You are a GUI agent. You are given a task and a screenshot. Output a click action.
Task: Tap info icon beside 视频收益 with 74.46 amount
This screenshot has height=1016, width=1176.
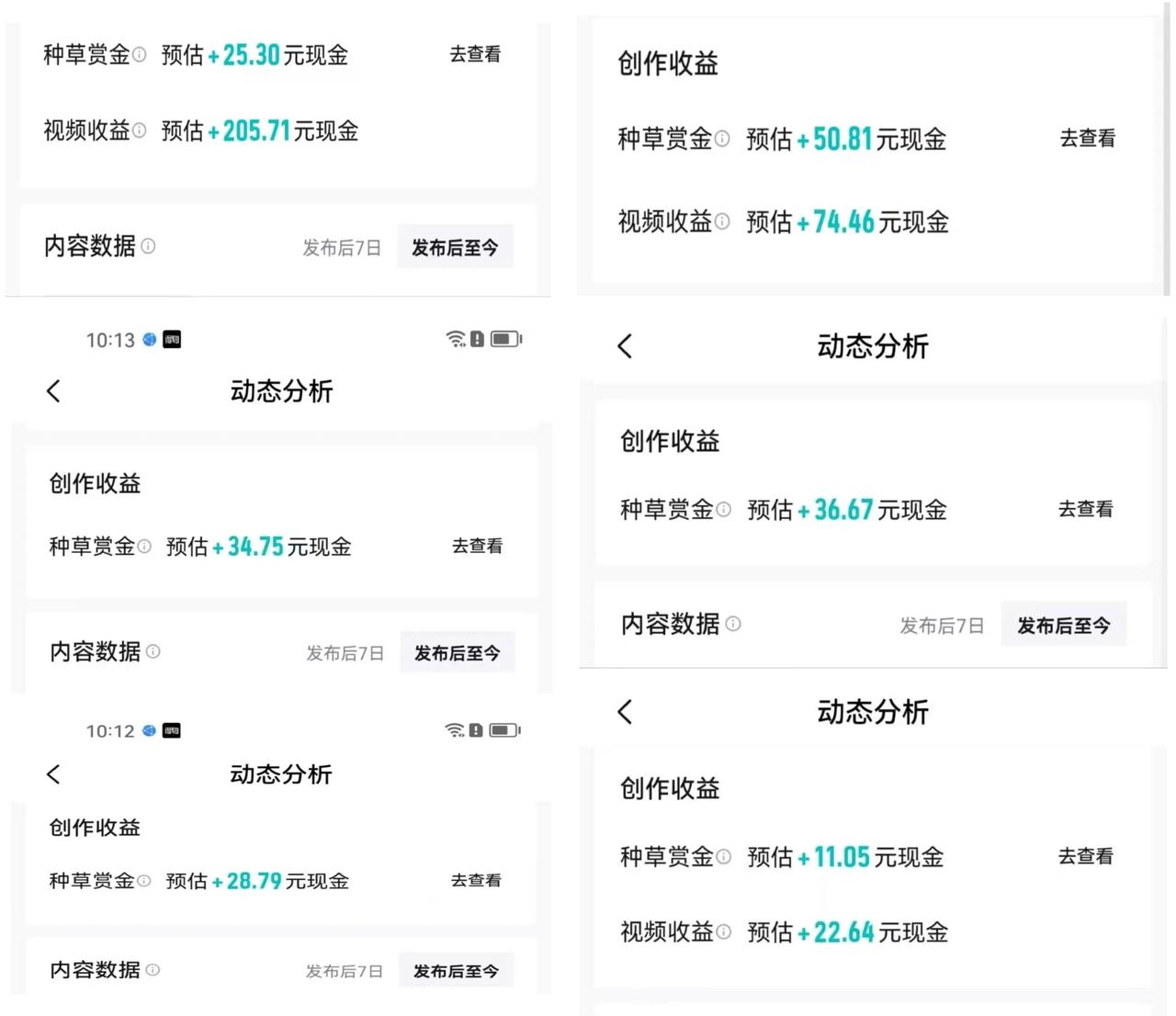[722, 221]
